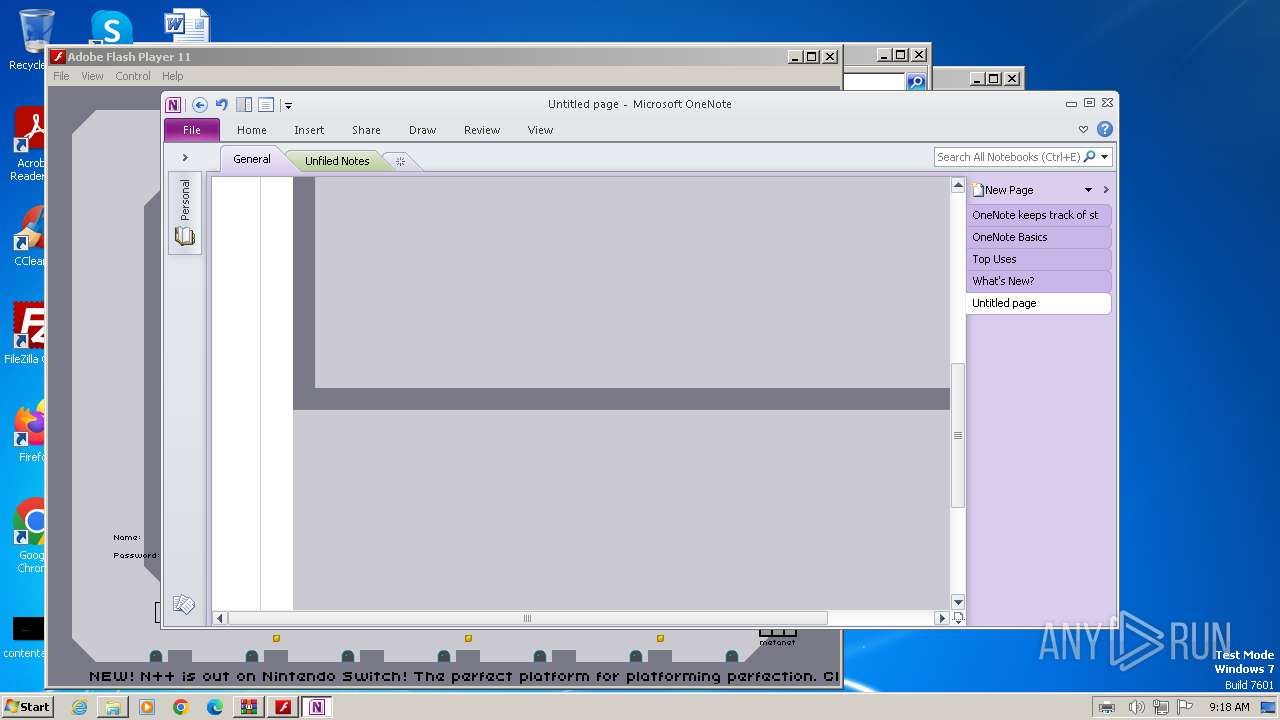Open the Personal notebook in navigation bar
1280x720 pixels.
click(185, 212)
